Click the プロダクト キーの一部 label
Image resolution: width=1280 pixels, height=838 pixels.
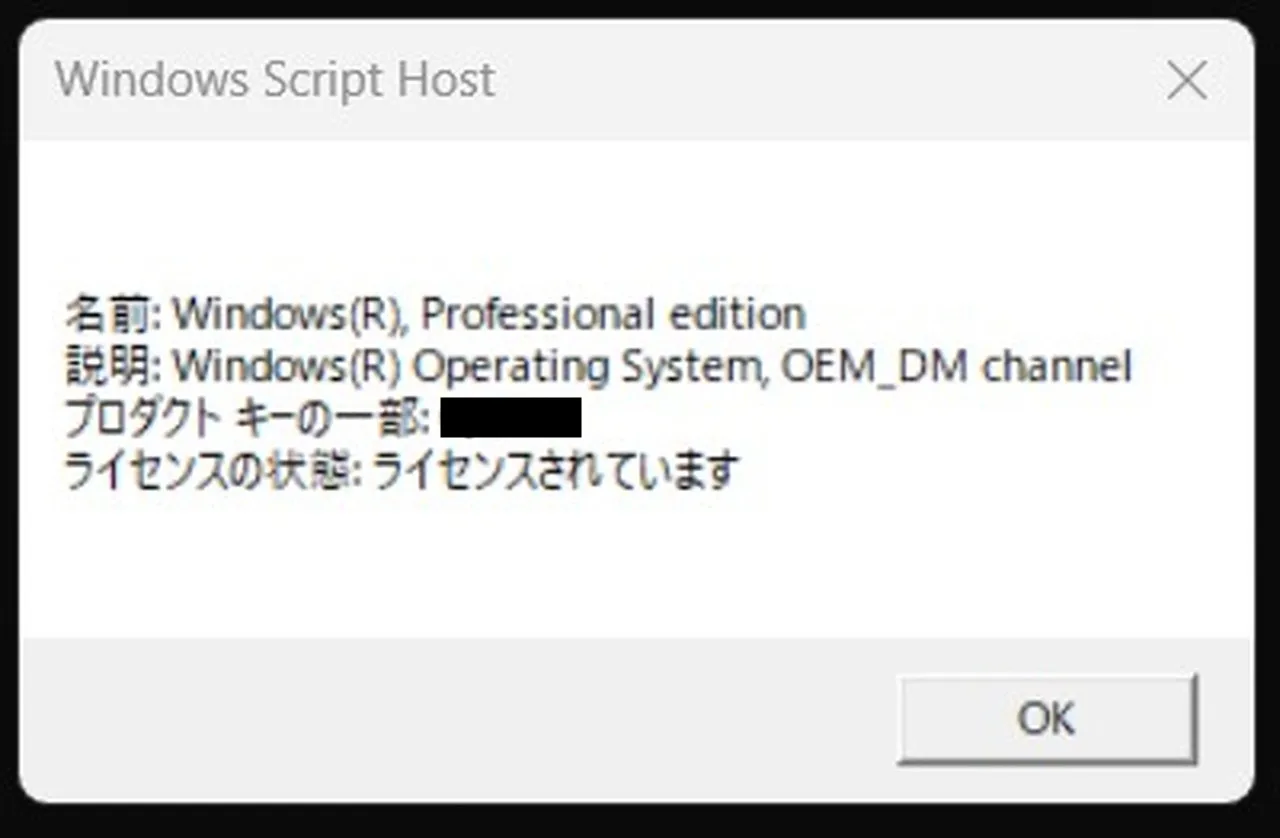pyautogui.click(x=246, y=419)
